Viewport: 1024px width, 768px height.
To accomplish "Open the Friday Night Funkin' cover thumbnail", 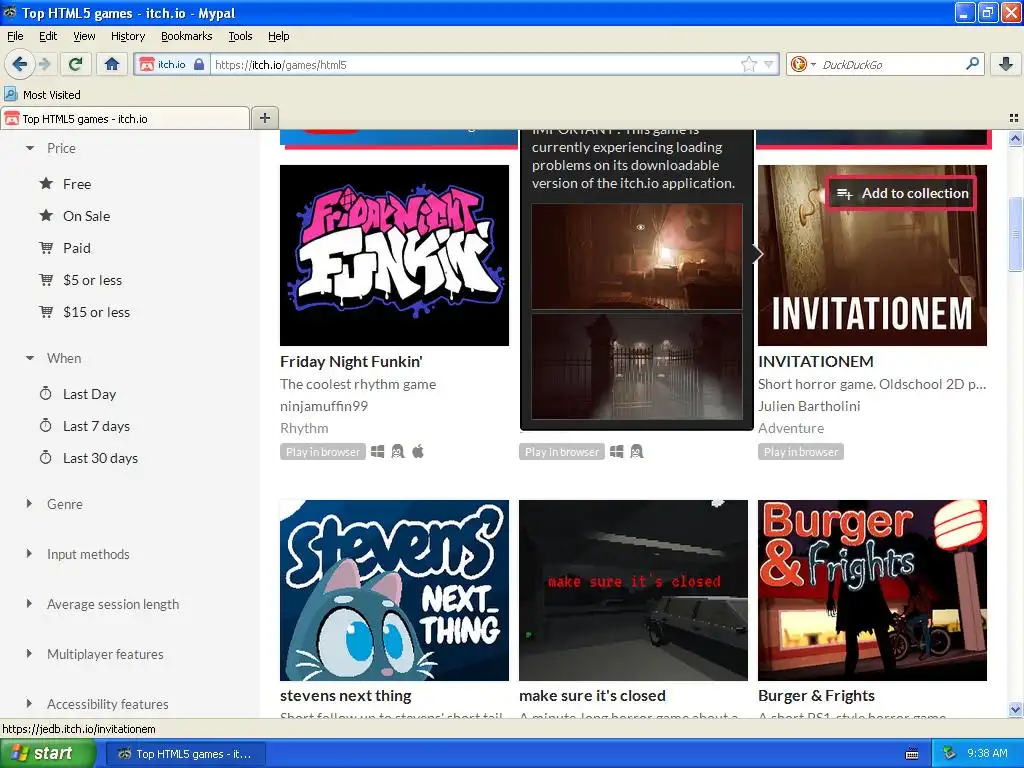I will (x=394, y=255).
